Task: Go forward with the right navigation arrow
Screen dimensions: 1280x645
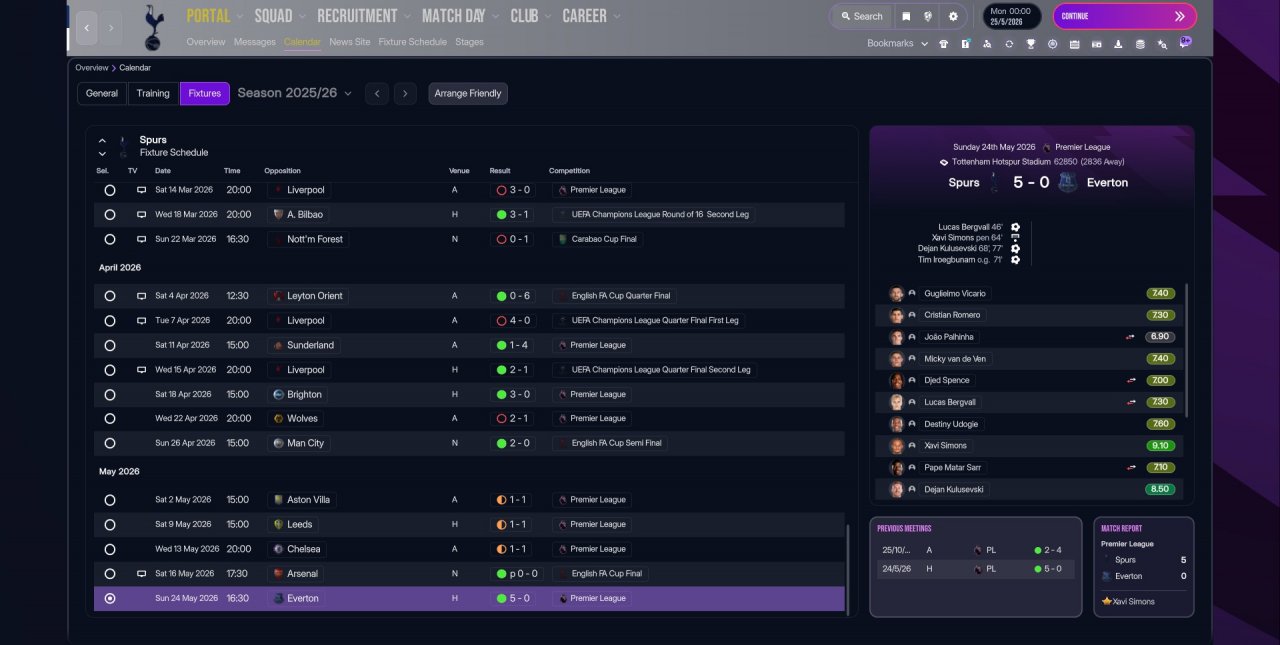Action: coord(111,28)
